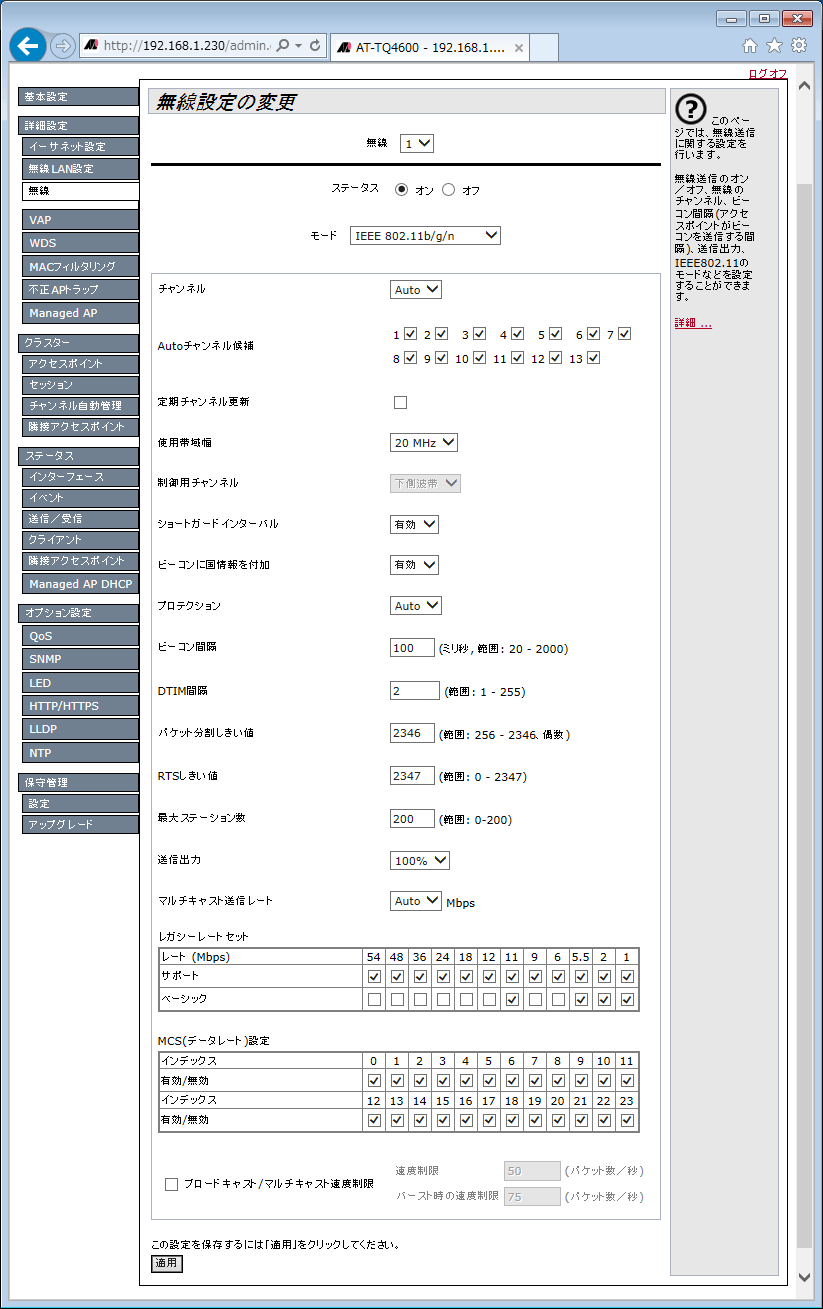Open the プロテクション Auto dropdown
823x1309 pixels.
pyautogui.click(x=416, y=606)
